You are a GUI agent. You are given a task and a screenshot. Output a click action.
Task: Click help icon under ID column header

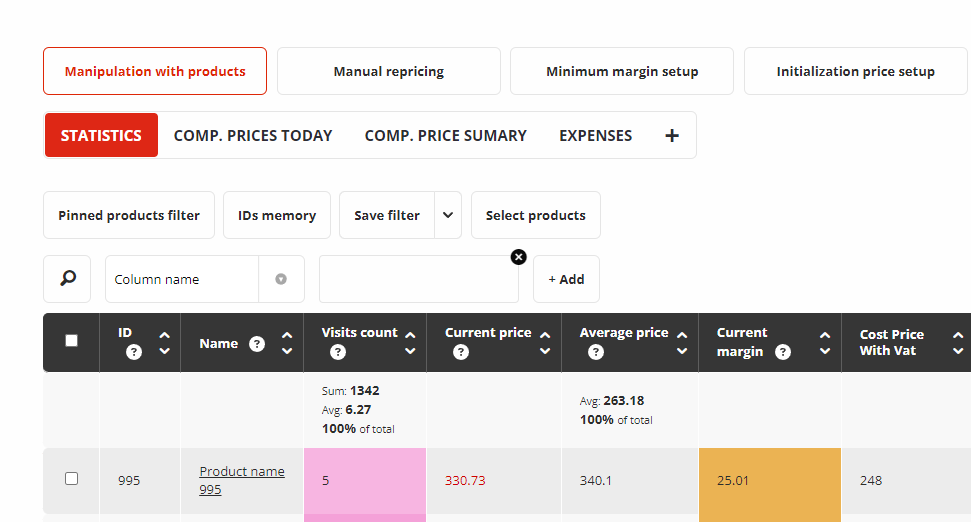click(x=134, y=352)
